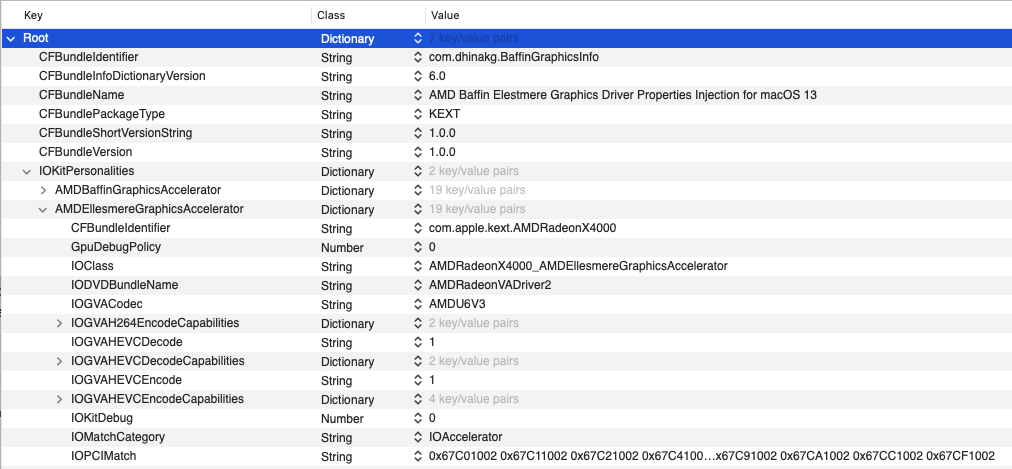This screenshot has height=469, width=1012.
Task: Click the AMD Baffin Elestmere bundle name value
Action: (x=623, y=95)
